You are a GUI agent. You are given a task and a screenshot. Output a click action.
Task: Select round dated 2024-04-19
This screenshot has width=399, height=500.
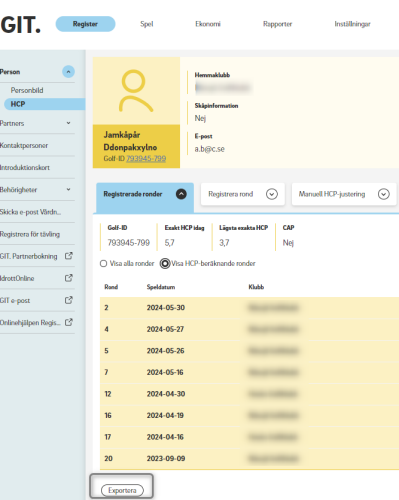tap(249, 416)
